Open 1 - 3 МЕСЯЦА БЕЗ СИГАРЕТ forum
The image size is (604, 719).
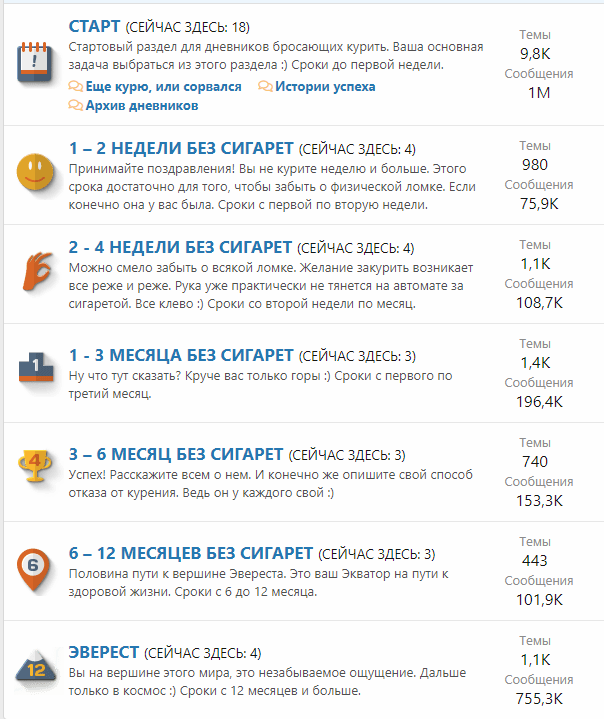click(181, 355)
